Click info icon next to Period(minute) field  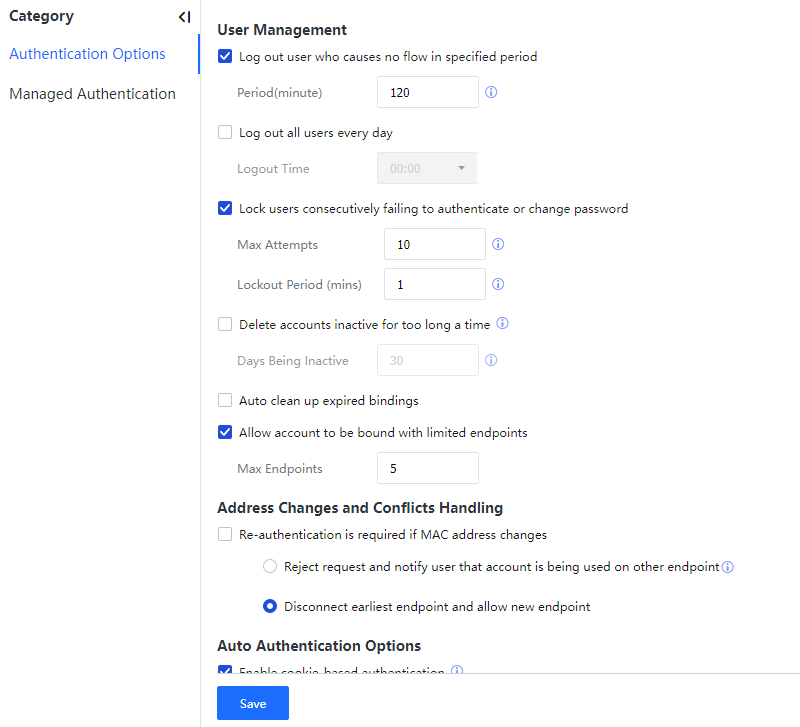491,93
